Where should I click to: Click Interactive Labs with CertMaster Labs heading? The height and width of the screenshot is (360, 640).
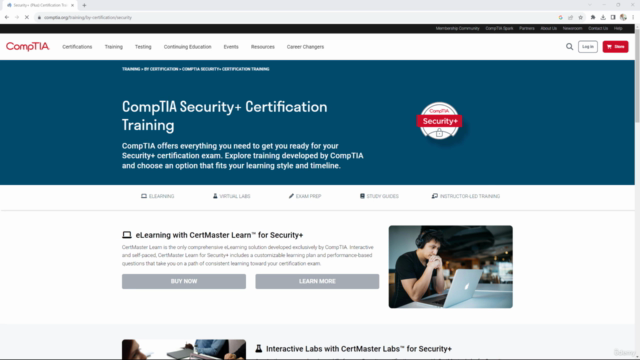coord(359,349)
